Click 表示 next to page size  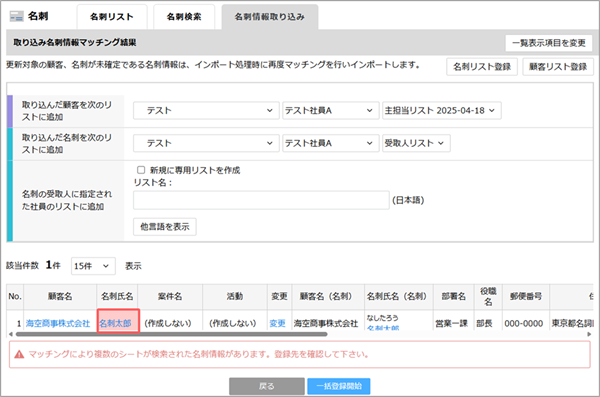coord(133,266)
